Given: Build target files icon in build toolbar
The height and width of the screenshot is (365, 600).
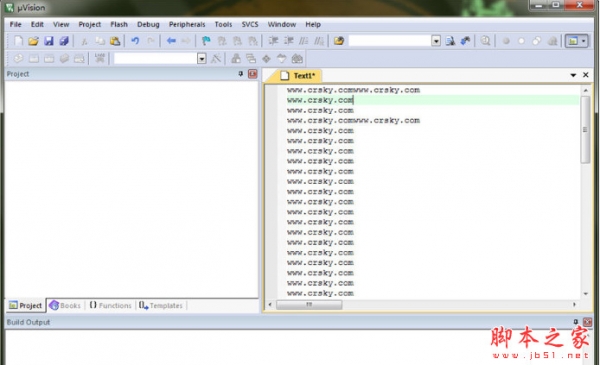Looking at the screenshot, I should [34, 59].
